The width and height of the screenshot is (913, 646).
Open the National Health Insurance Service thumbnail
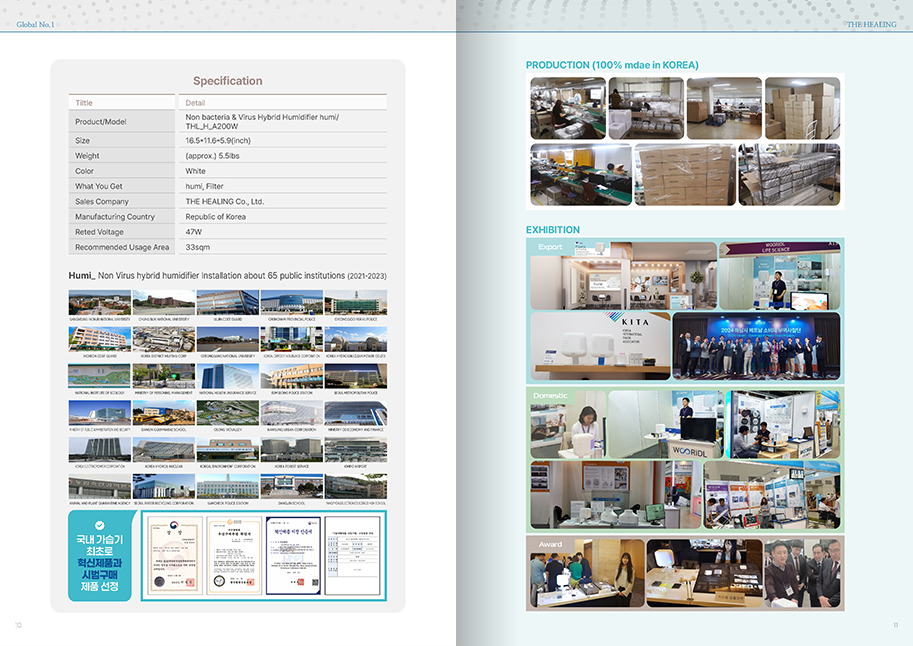(227, 377)
